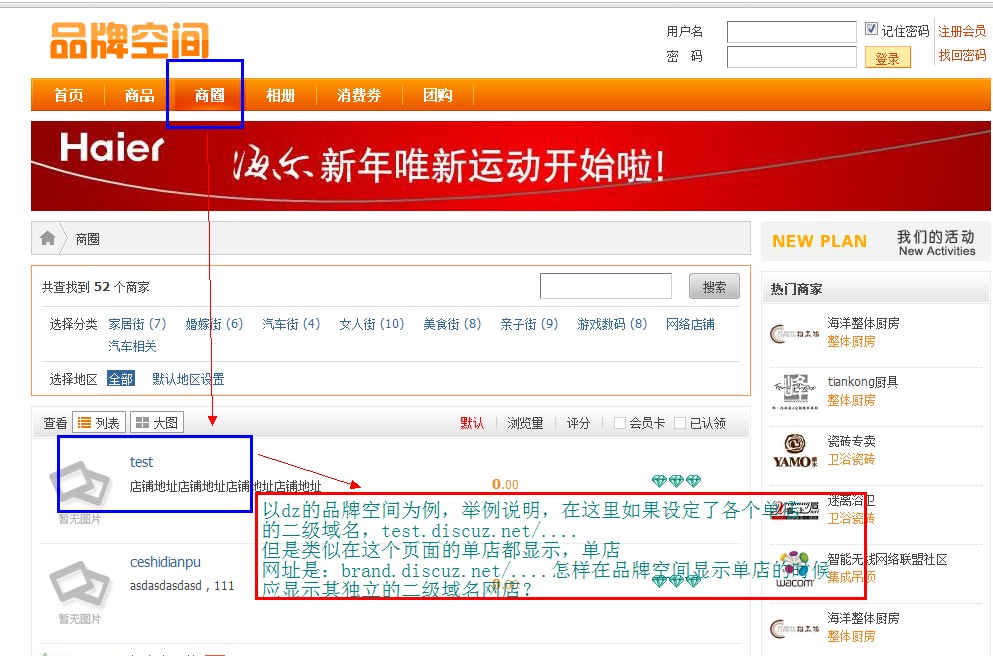Viewport: 993px width, 656px height.
Task: Click the 共查找到 52 个商家 text
Action: pyautogui.click(x=96, y=287)
